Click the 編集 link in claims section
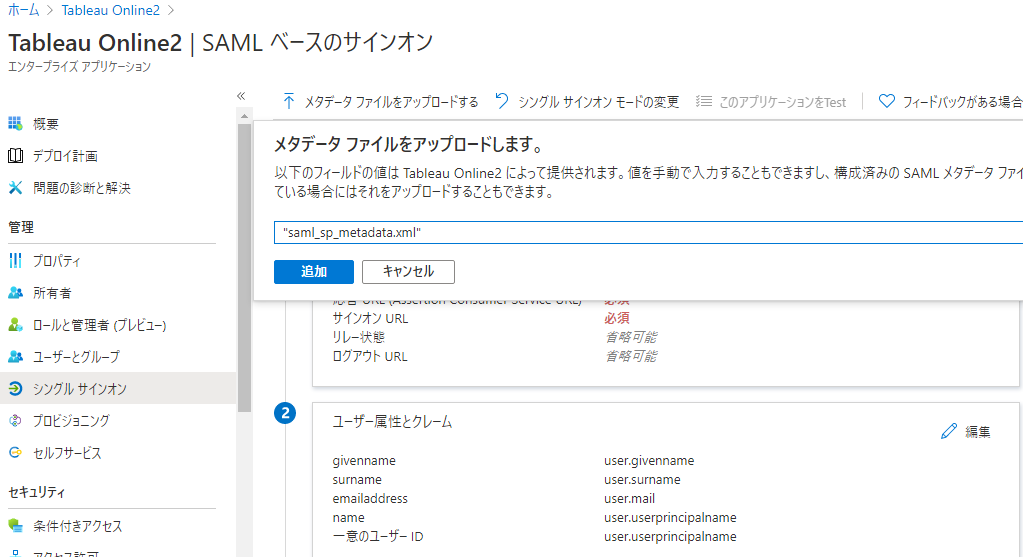Image resolution: width=1023 pixels, height=557 pixels. pyautogui.click(x=977, y=432)
